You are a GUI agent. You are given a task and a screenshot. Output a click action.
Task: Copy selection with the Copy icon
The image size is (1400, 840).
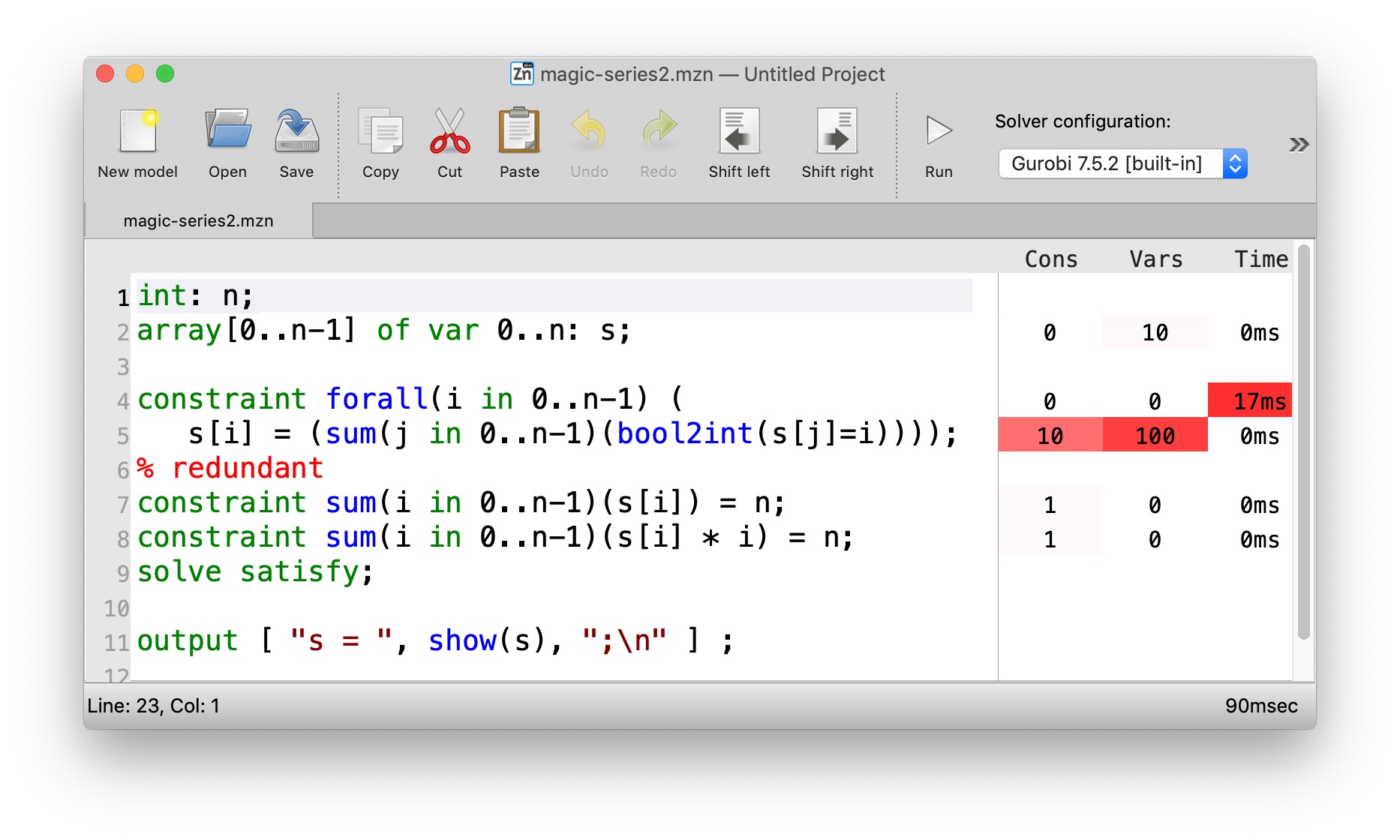(x=380, y=132)
